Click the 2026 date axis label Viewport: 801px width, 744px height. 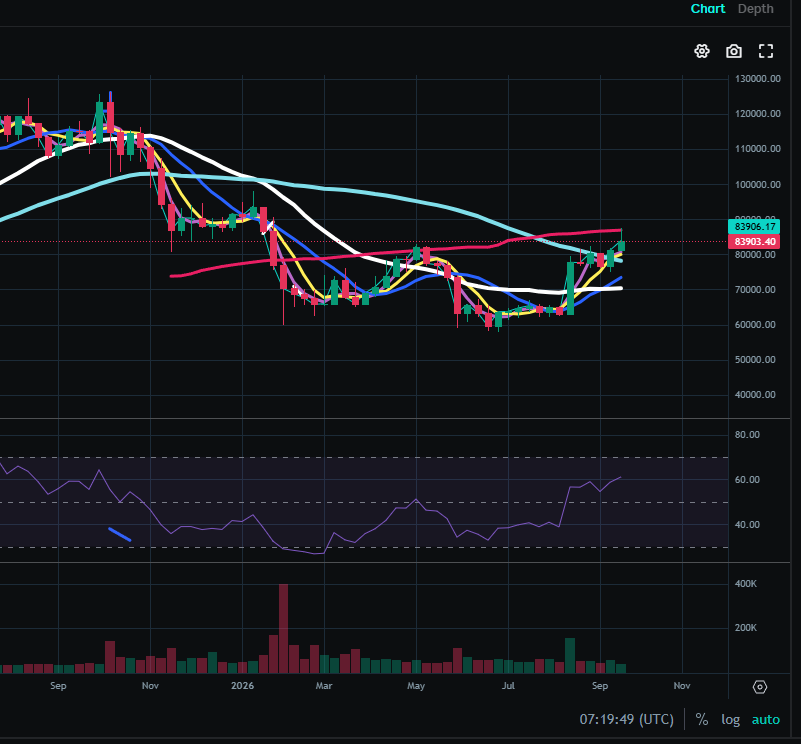242,686
